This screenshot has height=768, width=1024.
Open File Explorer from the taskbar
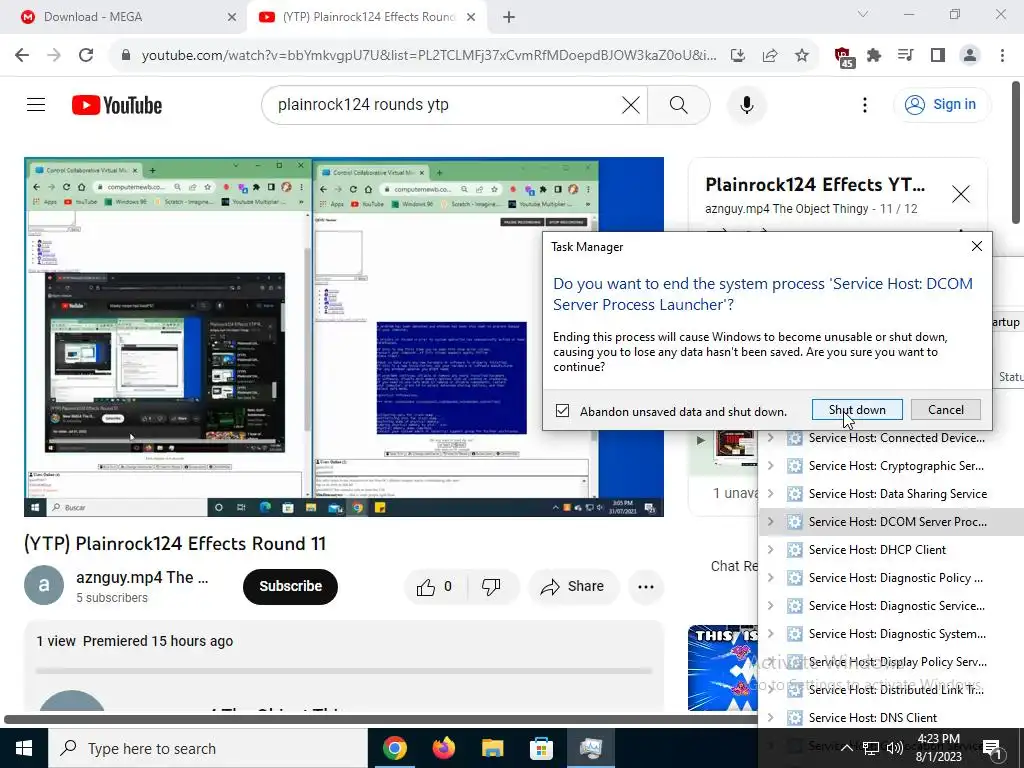pos(492,748)
